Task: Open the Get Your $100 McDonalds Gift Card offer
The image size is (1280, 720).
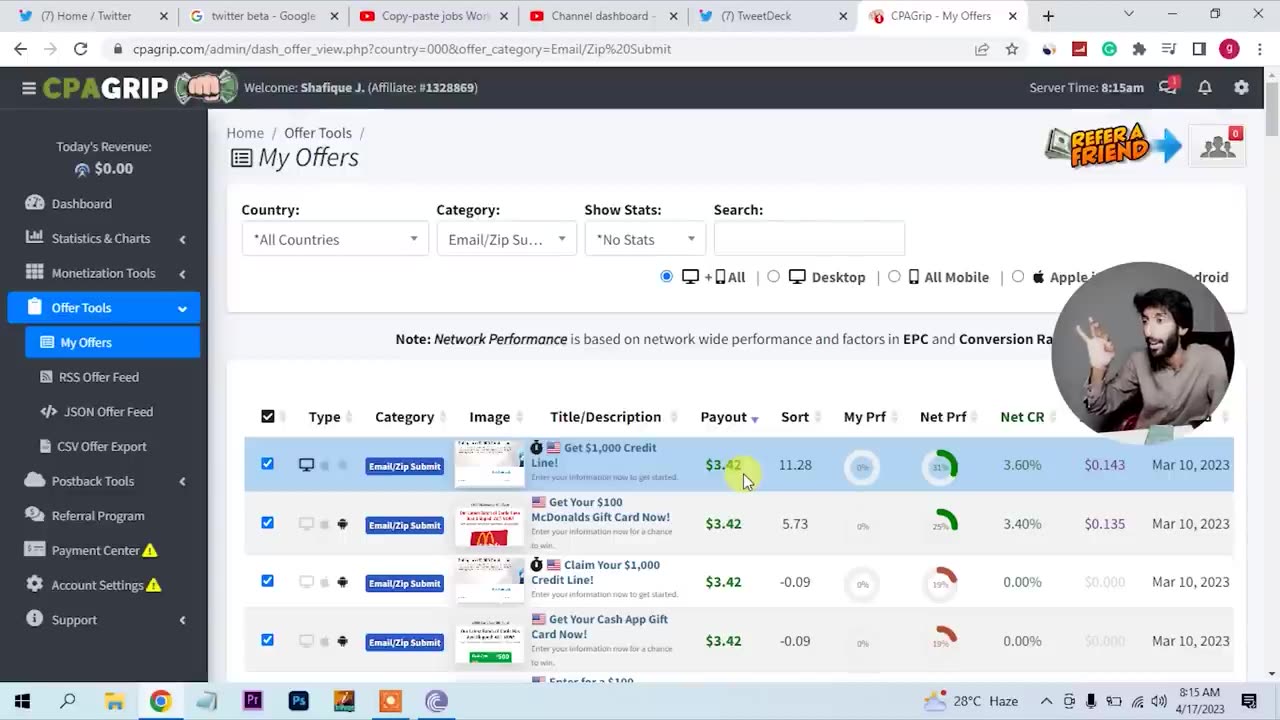Action: (x=601, y=510)
